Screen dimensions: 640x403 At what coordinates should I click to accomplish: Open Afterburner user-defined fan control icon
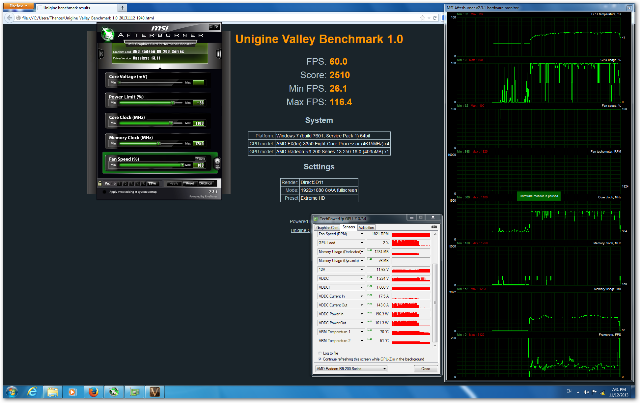pyautogui.click(x=218, y=161)
